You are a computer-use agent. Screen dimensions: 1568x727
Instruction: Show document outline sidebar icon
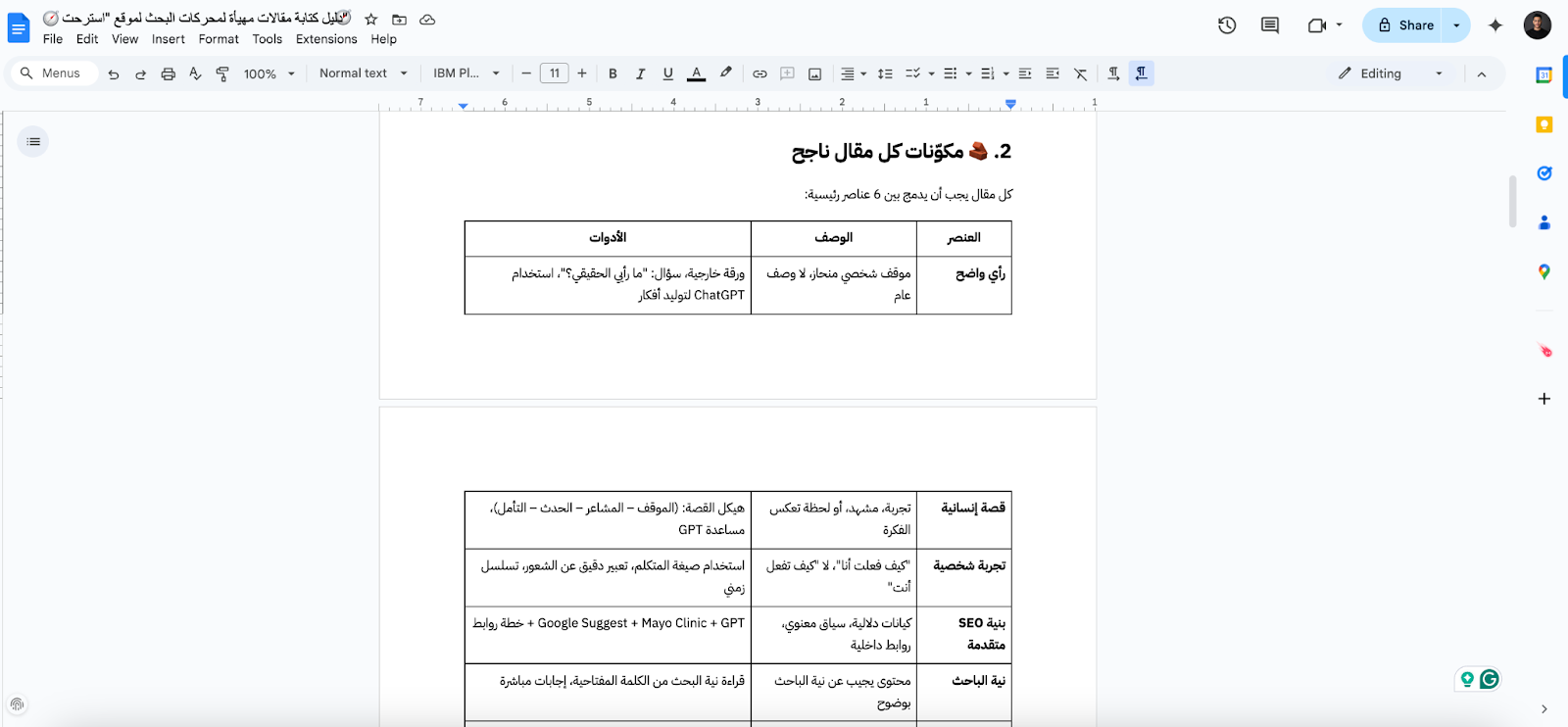pyautogui.click(x=33, y=142)
